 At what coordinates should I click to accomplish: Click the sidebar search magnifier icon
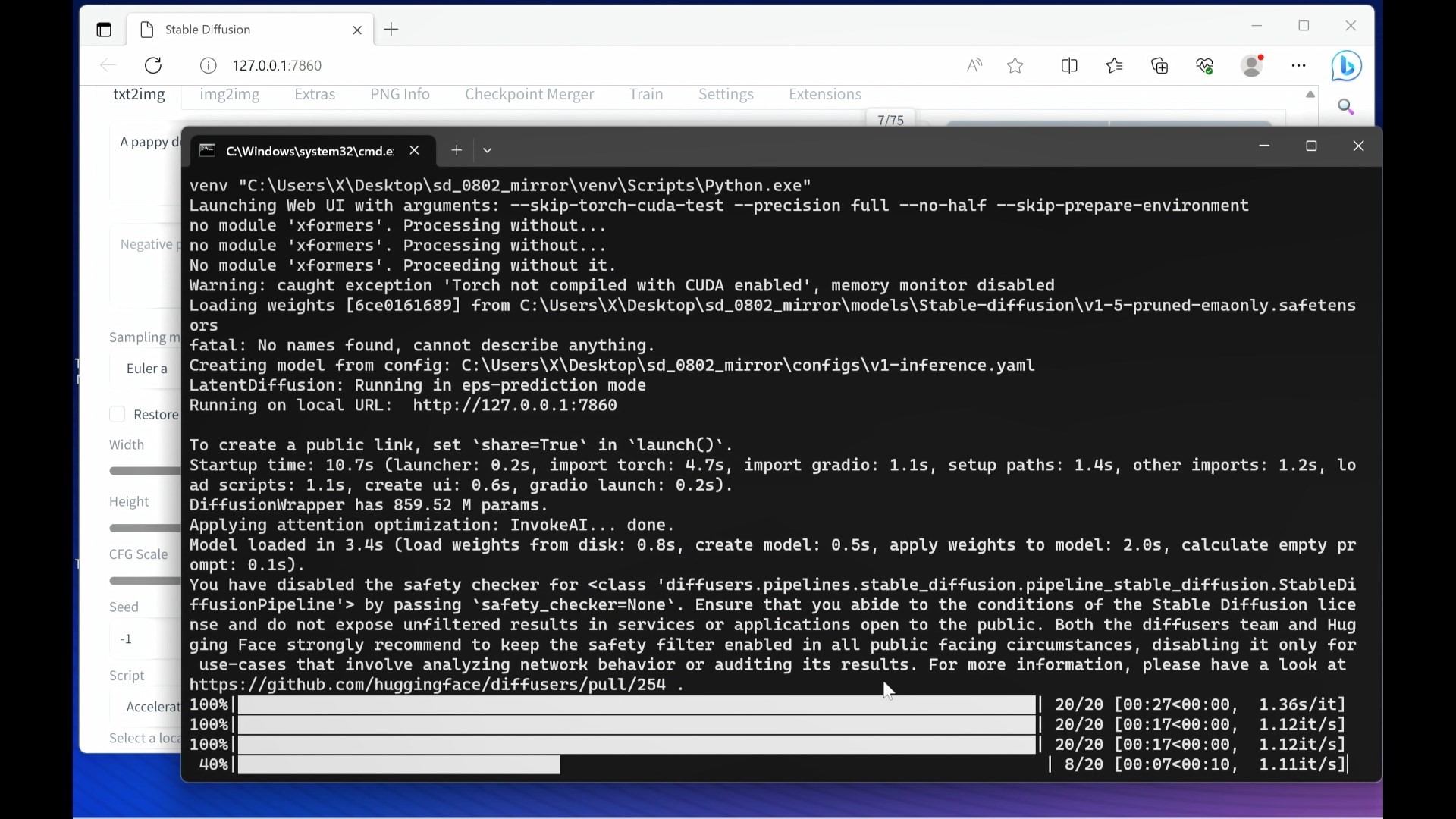[x=1347, y=107]
